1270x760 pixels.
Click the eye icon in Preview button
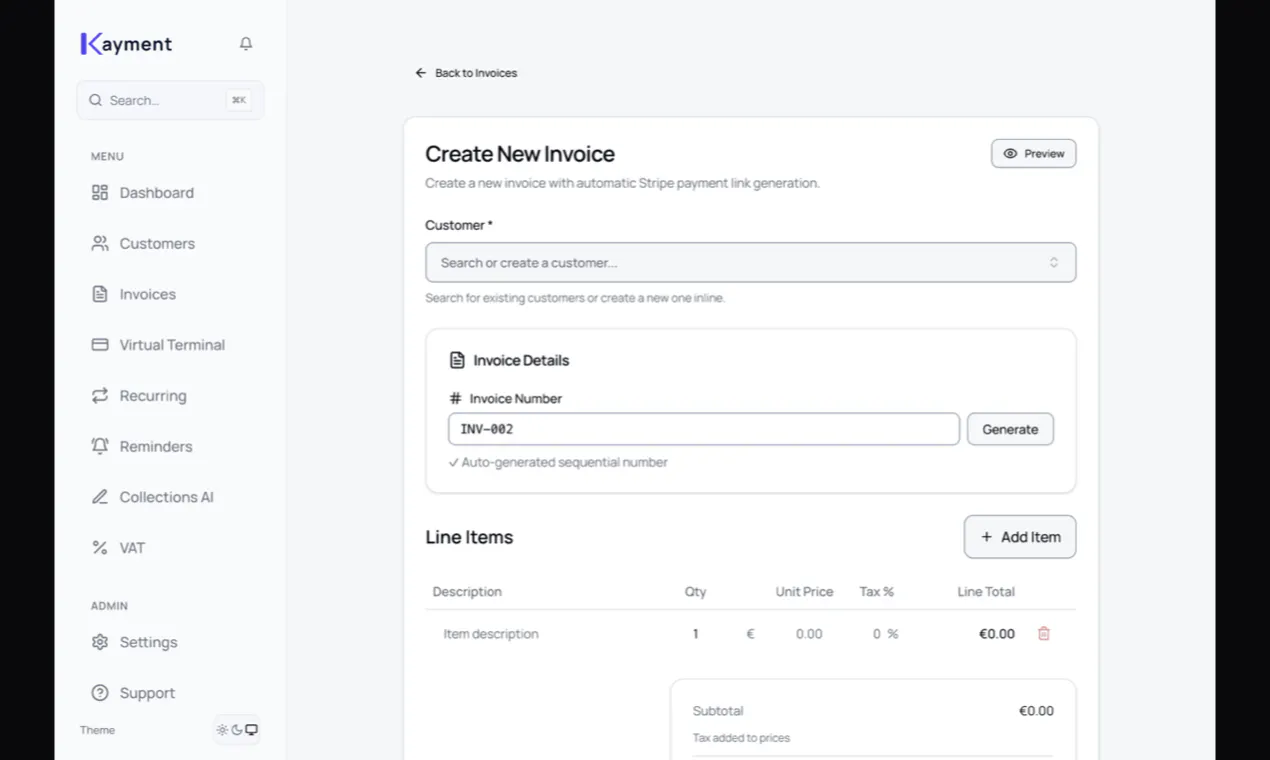click(x=1010, y=154)
